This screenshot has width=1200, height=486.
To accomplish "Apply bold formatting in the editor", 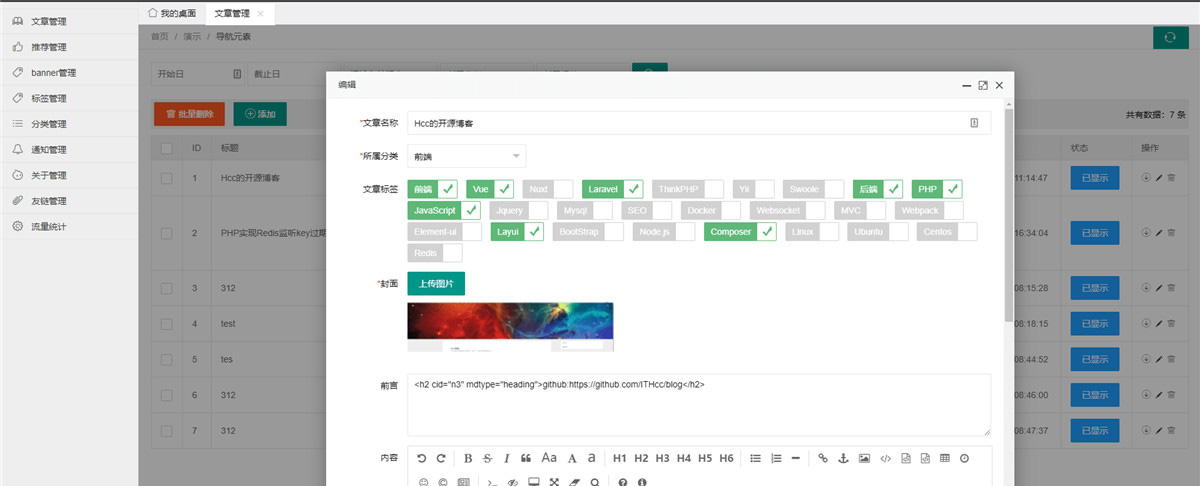I will [x=468, y=458].
